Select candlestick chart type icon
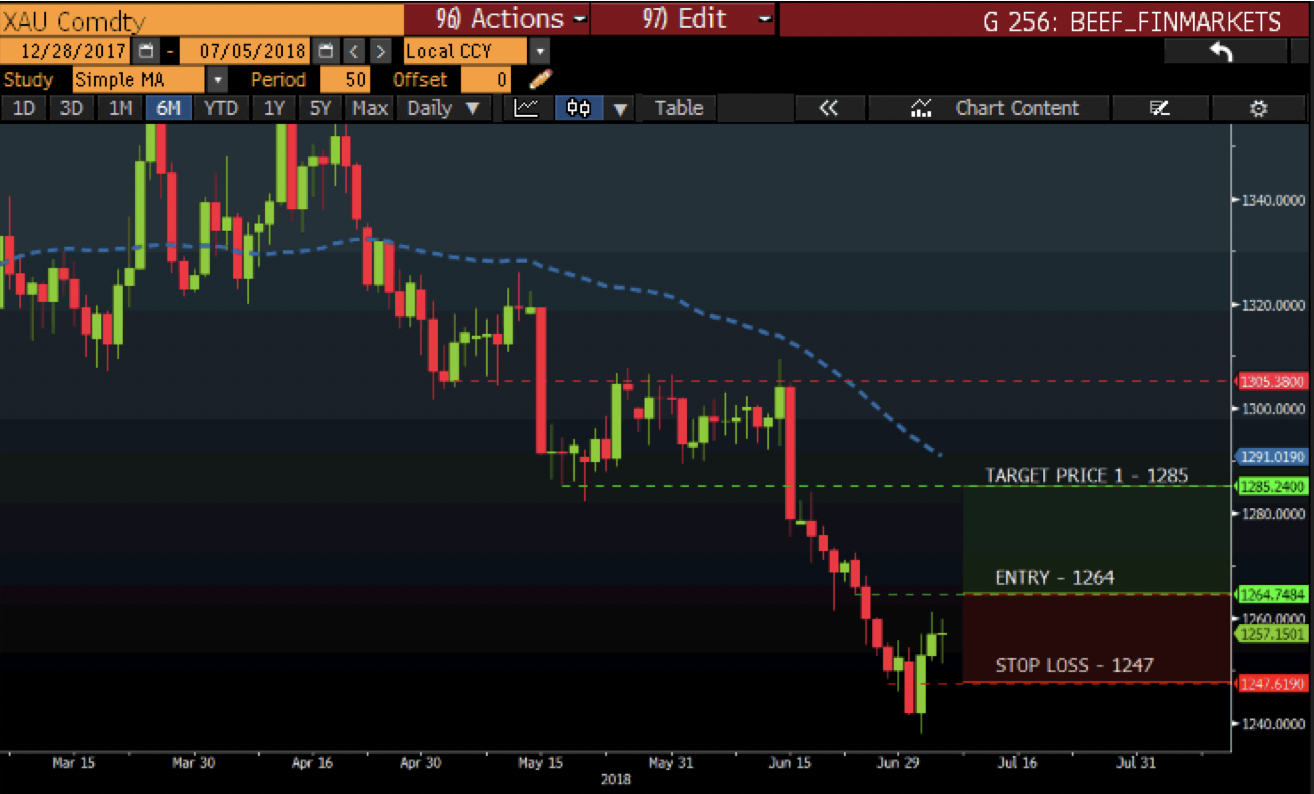The width and height of the screenshot is (1314, 794). click(579, 108)
